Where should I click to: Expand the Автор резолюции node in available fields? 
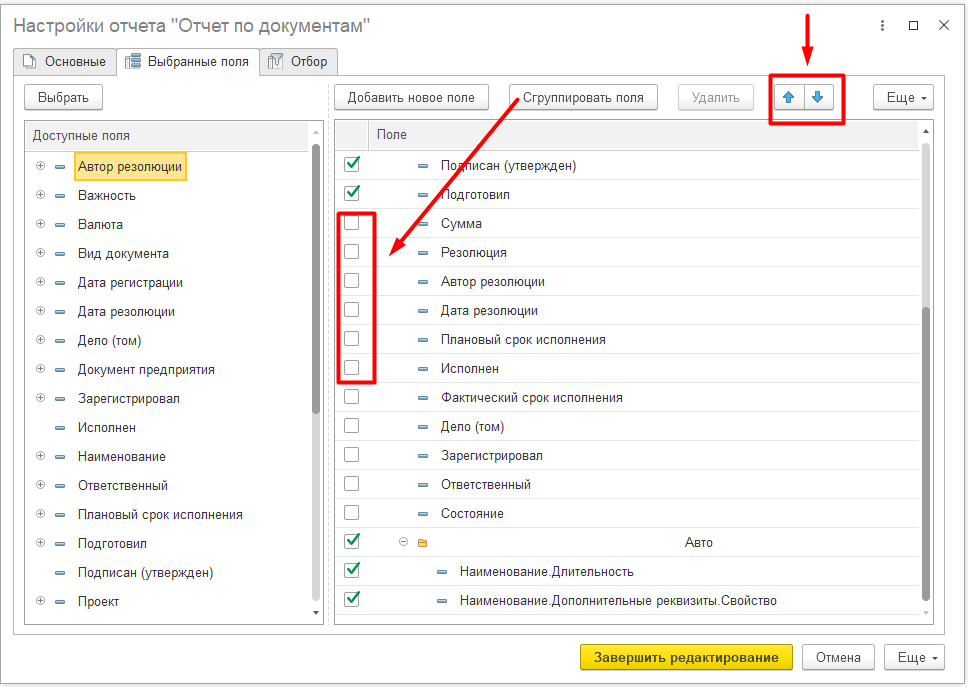click(x=40, y=166)
